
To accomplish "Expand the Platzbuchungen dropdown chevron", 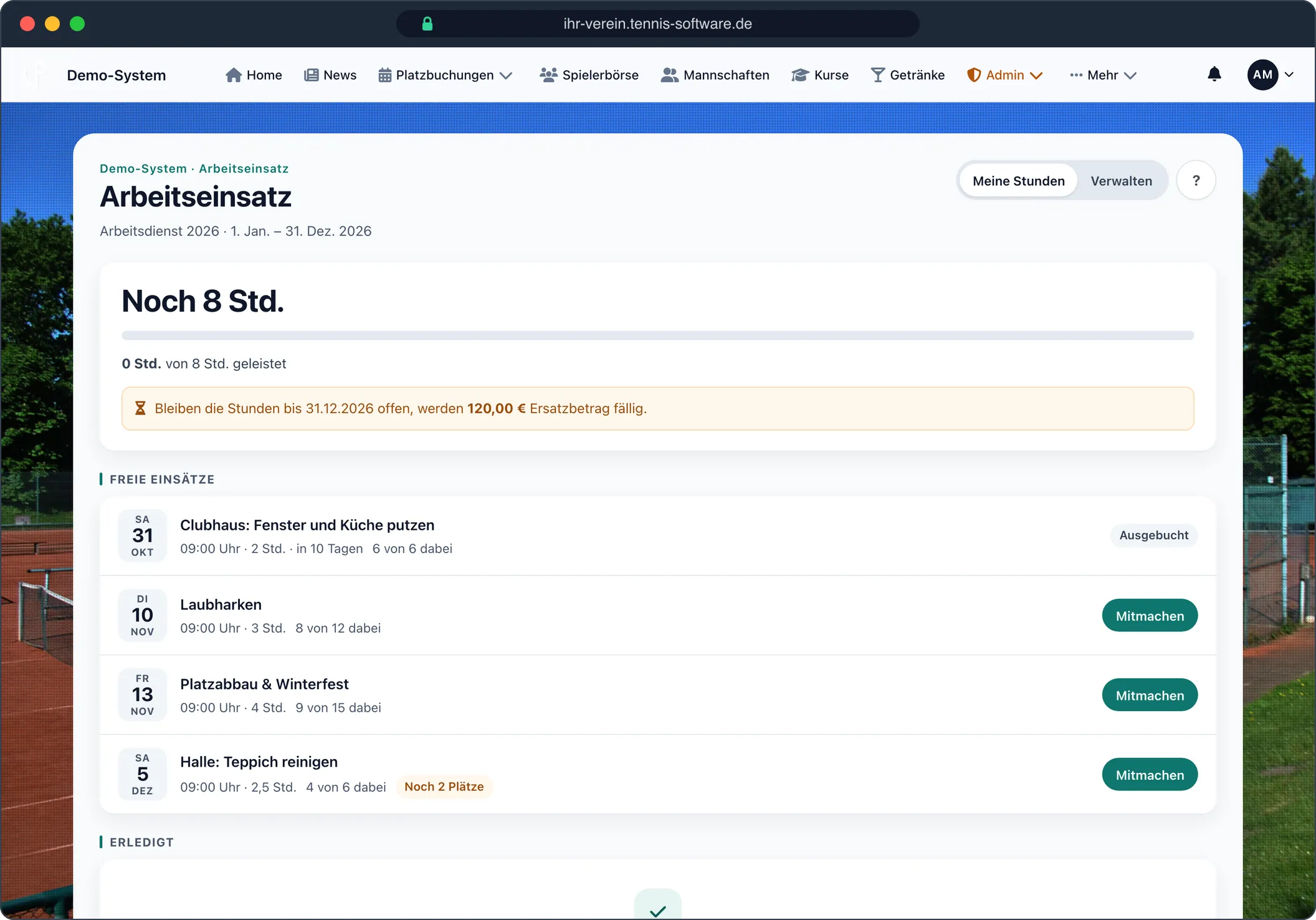I will click(x=506, y=75).
